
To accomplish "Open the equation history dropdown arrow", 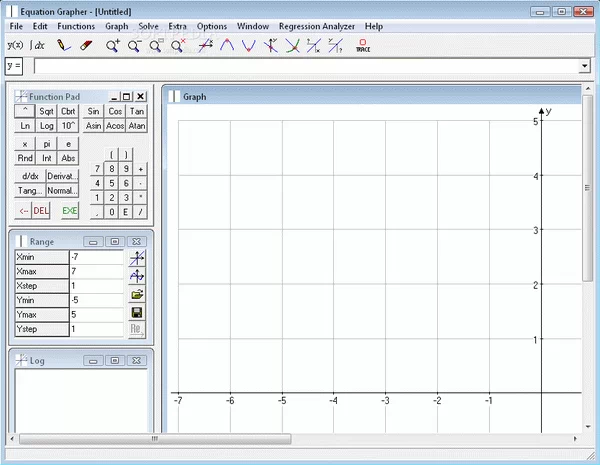I will pos(584,66).
